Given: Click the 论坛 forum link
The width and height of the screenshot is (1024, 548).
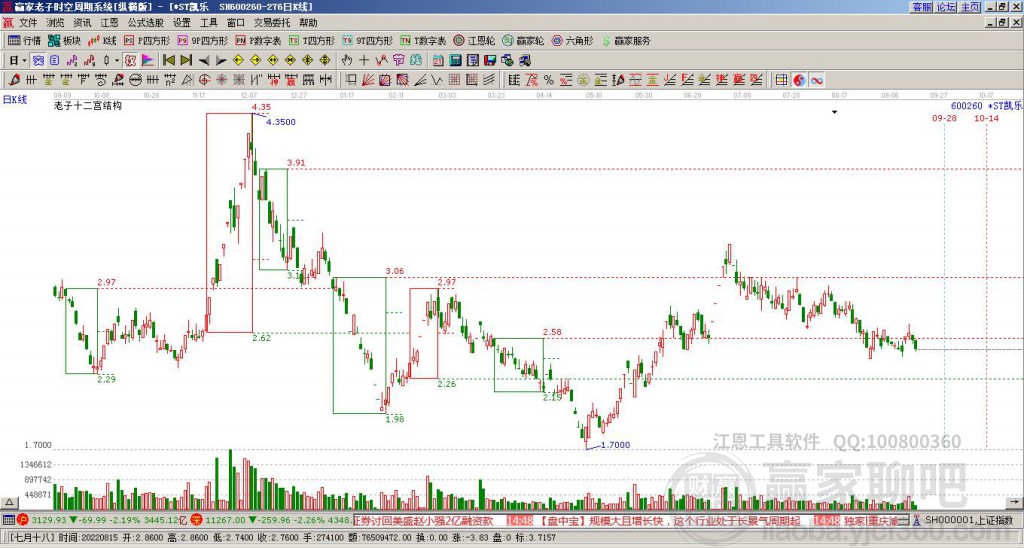Looking at the screenshot, I should pos(946,6).
